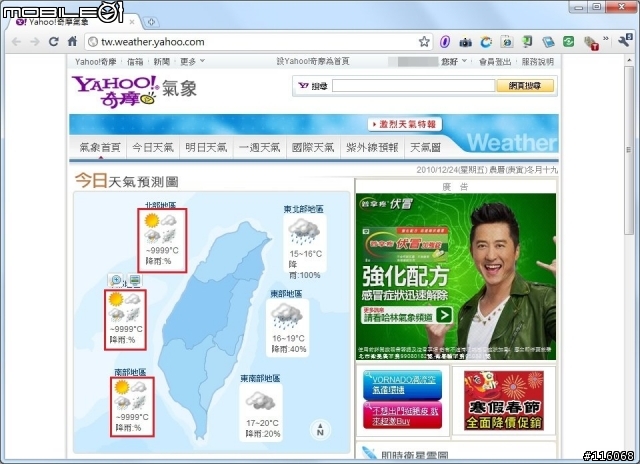Screen dimensions: 640x464
Task: Open the IE Tab extension icon
Action: pyautogui.click(x=507, y=42)
